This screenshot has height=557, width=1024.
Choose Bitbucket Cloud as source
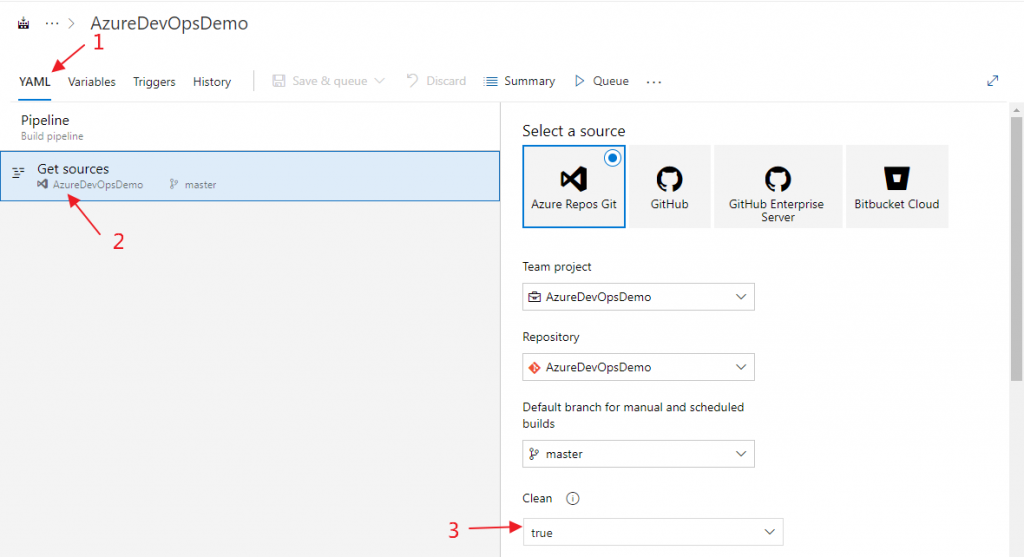click(896, 186)
